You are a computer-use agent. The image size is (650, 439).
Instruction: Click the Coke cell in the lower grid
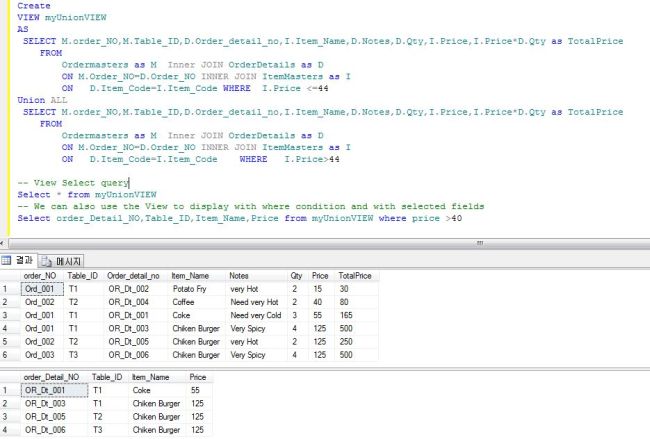point(158,390)
